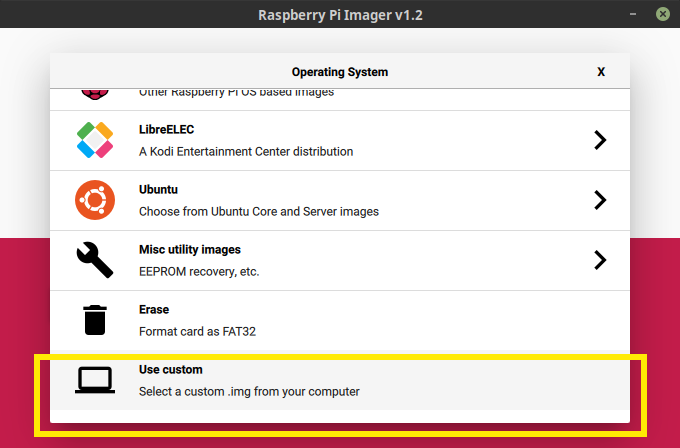
Task: Click the 'Operating System' dialog heading
Action: point(340,72)
